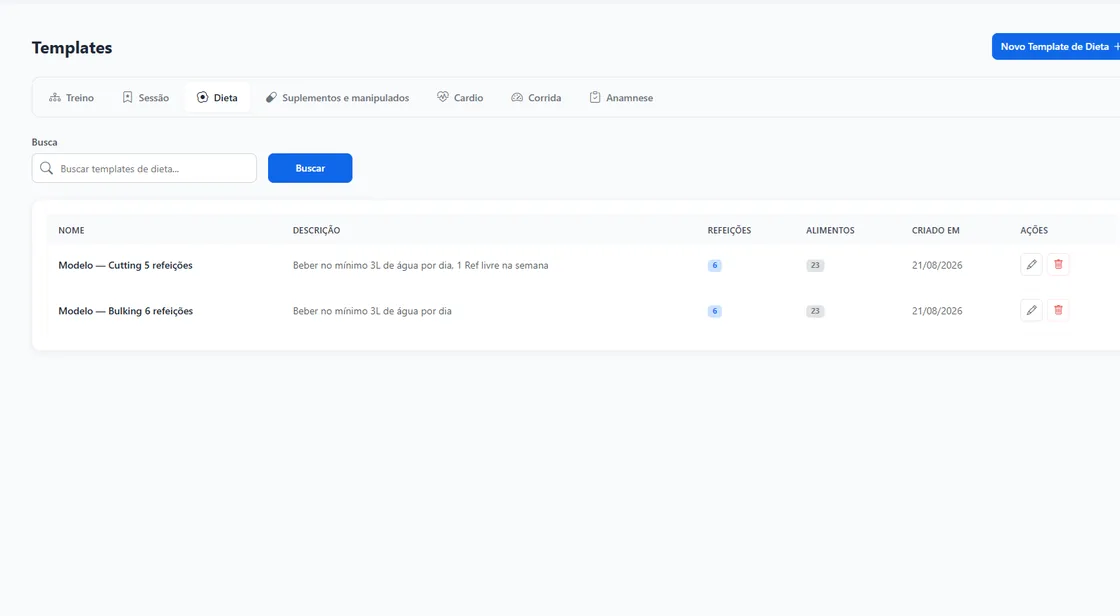Edit the Bulking 6 refeições template

click(x=1031, y=310)
